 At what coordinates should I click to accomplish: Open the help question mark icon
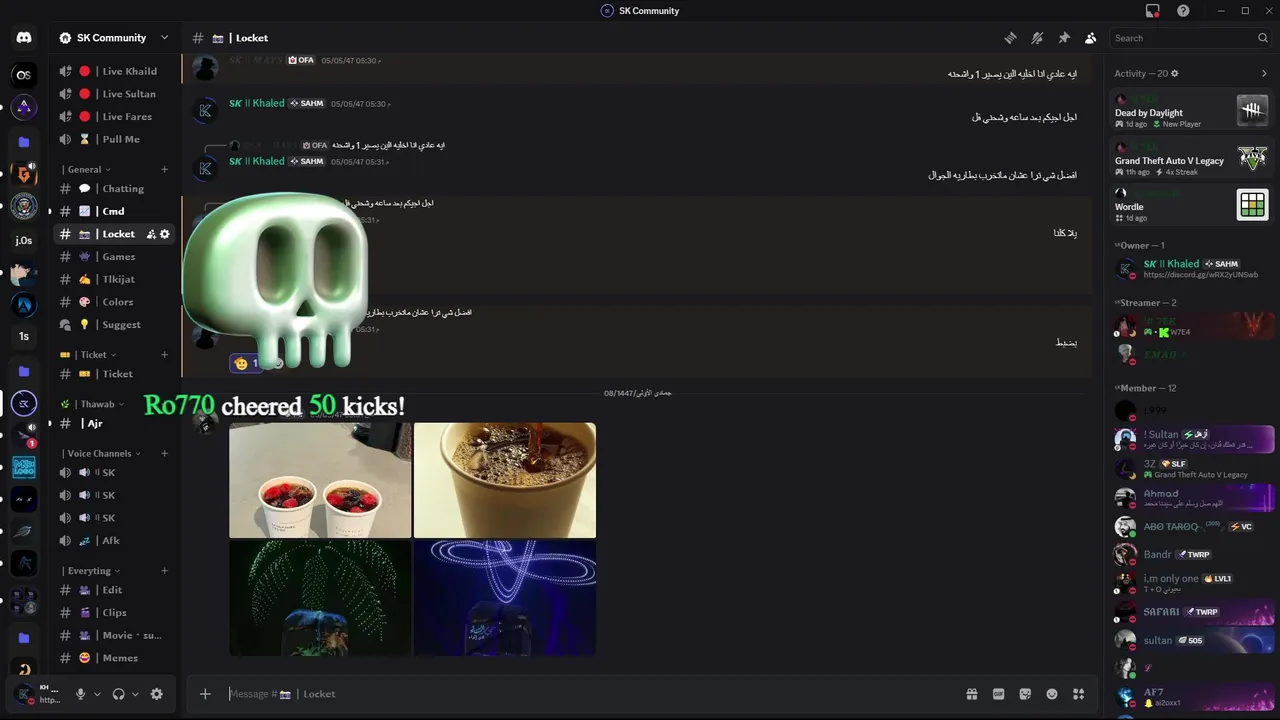(1184, 11)
